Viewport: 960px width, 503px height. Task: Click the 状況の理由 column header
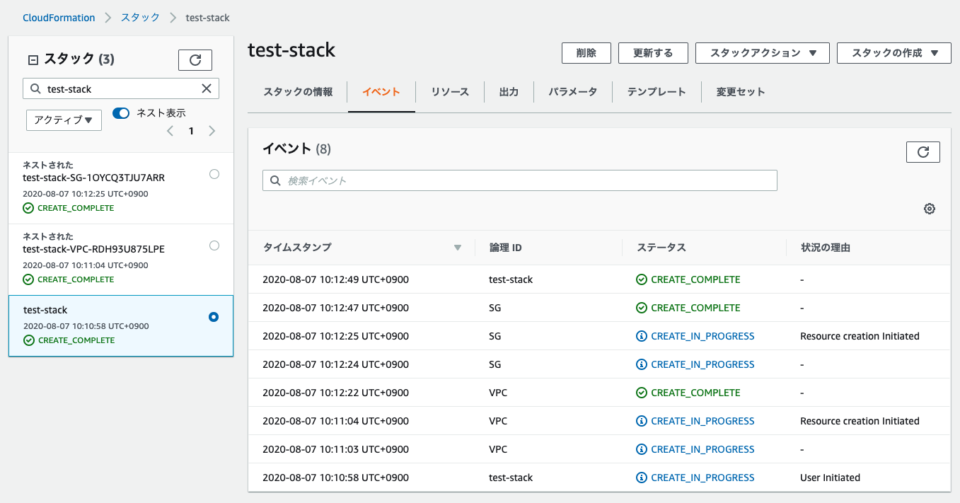(x=825, y=248)
